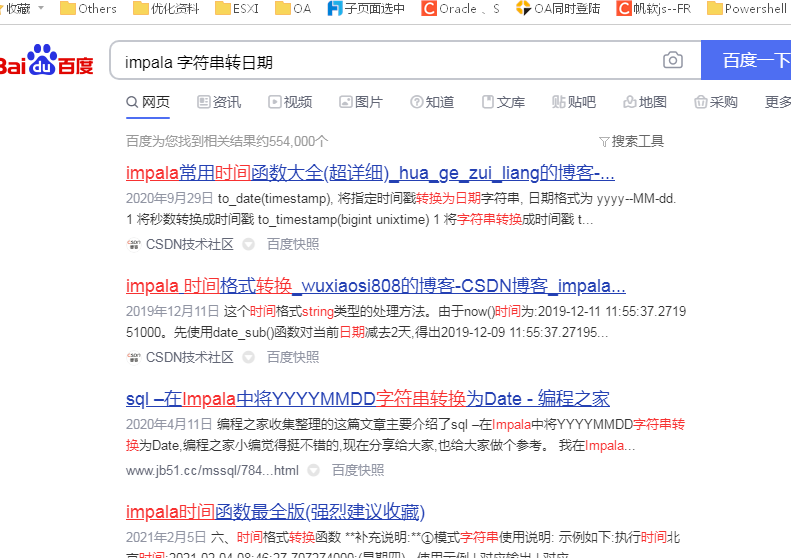Image resolution: width=791 pixels, height=558 pixels.
Task: Open the Others bookmark folder
Action: click(x=88, y=9)
